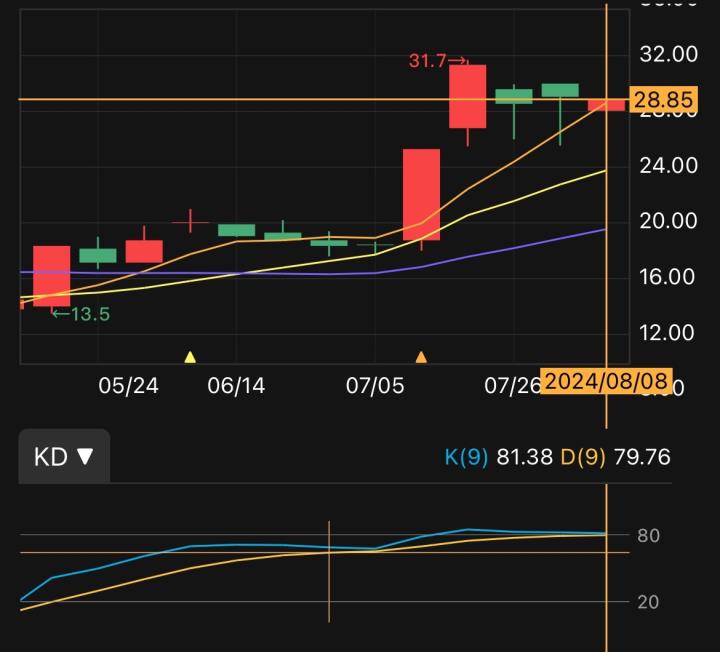The width and height of the screenshot is (720, 652).
Task: Tap the 13.5 low price label
Action: tap(81, 314)
